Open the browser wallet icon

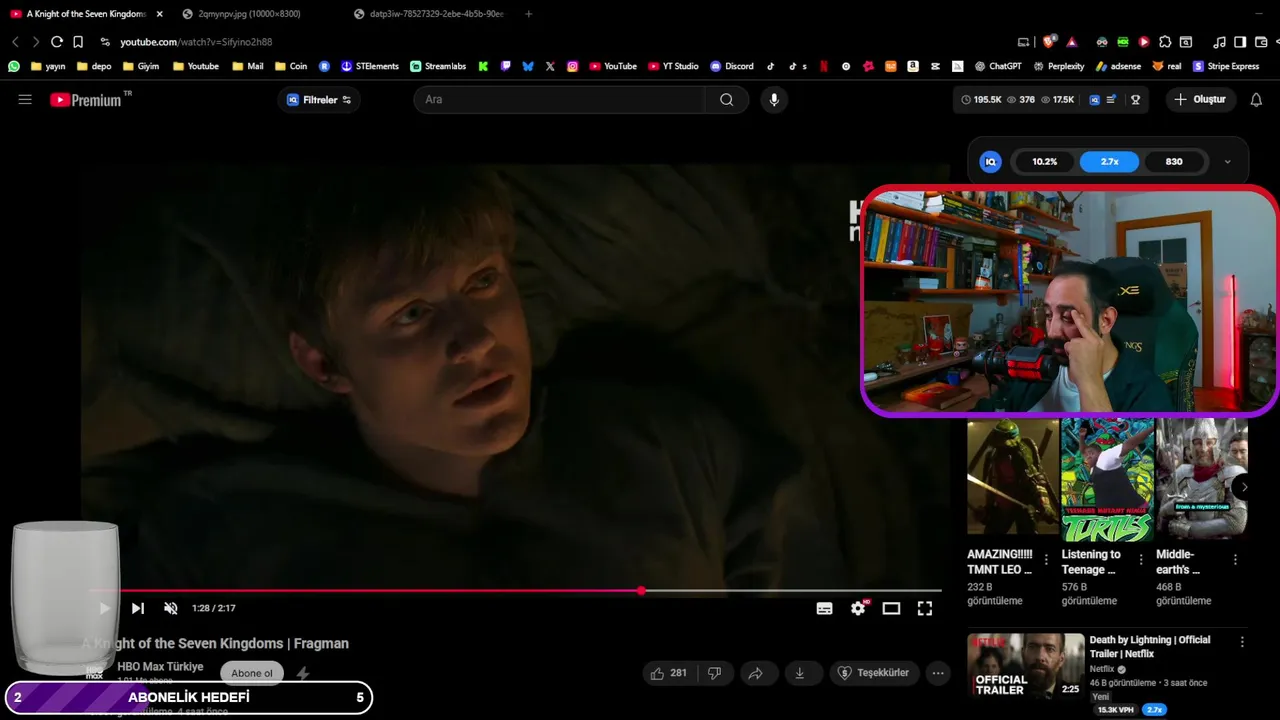point(1260,42)
